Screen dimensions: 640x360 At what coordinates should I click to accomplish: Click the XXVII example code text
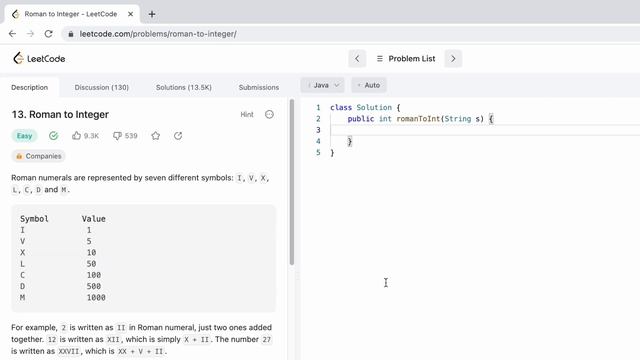click(68, 351)
